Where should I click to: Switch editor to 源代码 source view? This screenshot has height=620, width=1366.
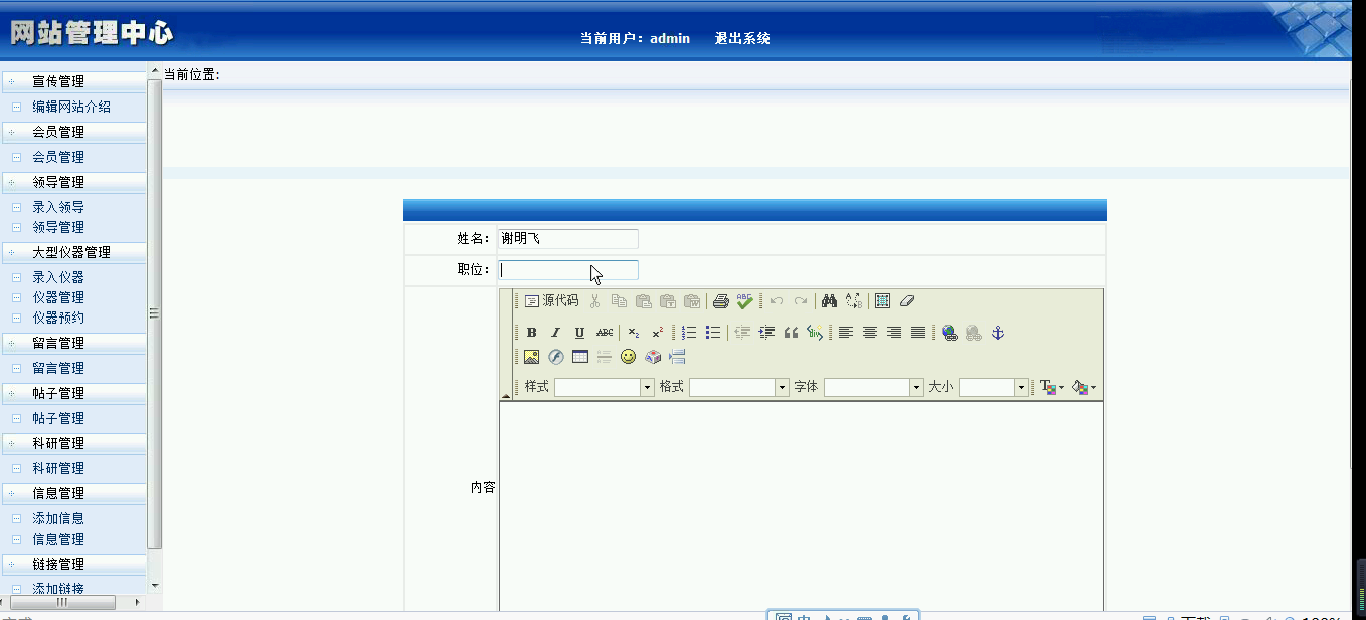[x=551, y=300]
